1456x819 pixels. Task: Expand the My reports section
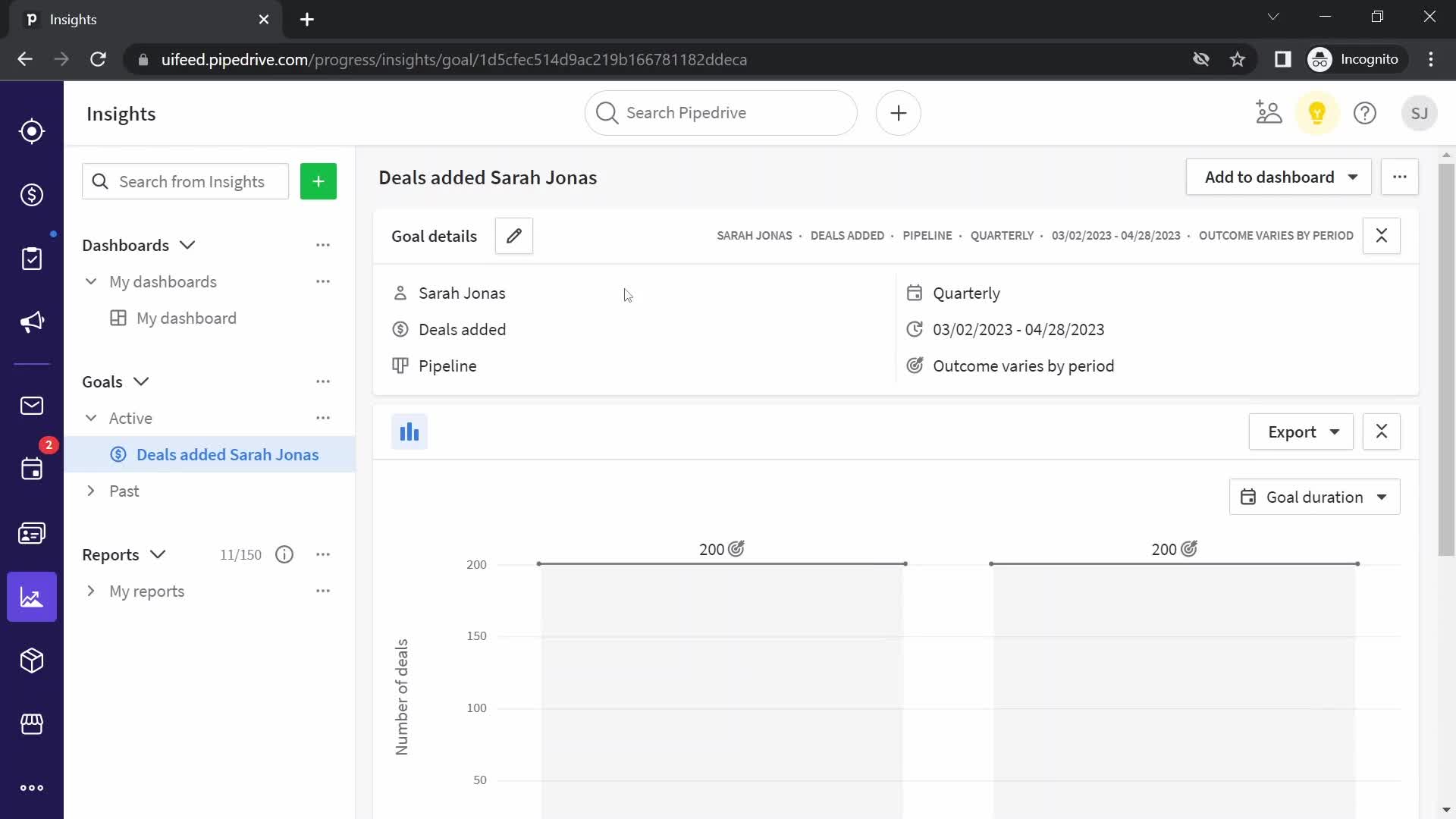pos(91,591)
